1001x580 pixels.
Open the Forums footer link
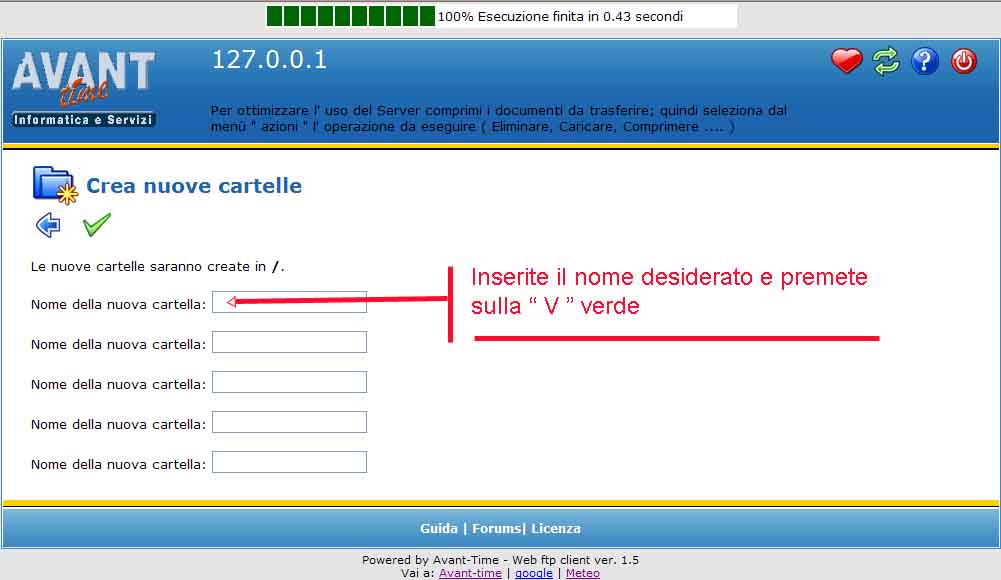coord(494,528)
